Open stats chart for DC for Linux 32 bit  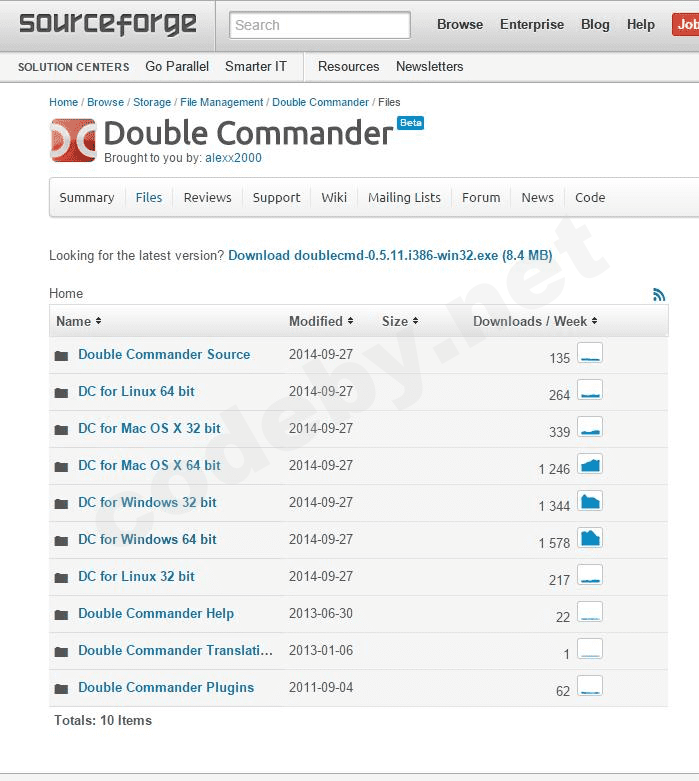(590, 575)
